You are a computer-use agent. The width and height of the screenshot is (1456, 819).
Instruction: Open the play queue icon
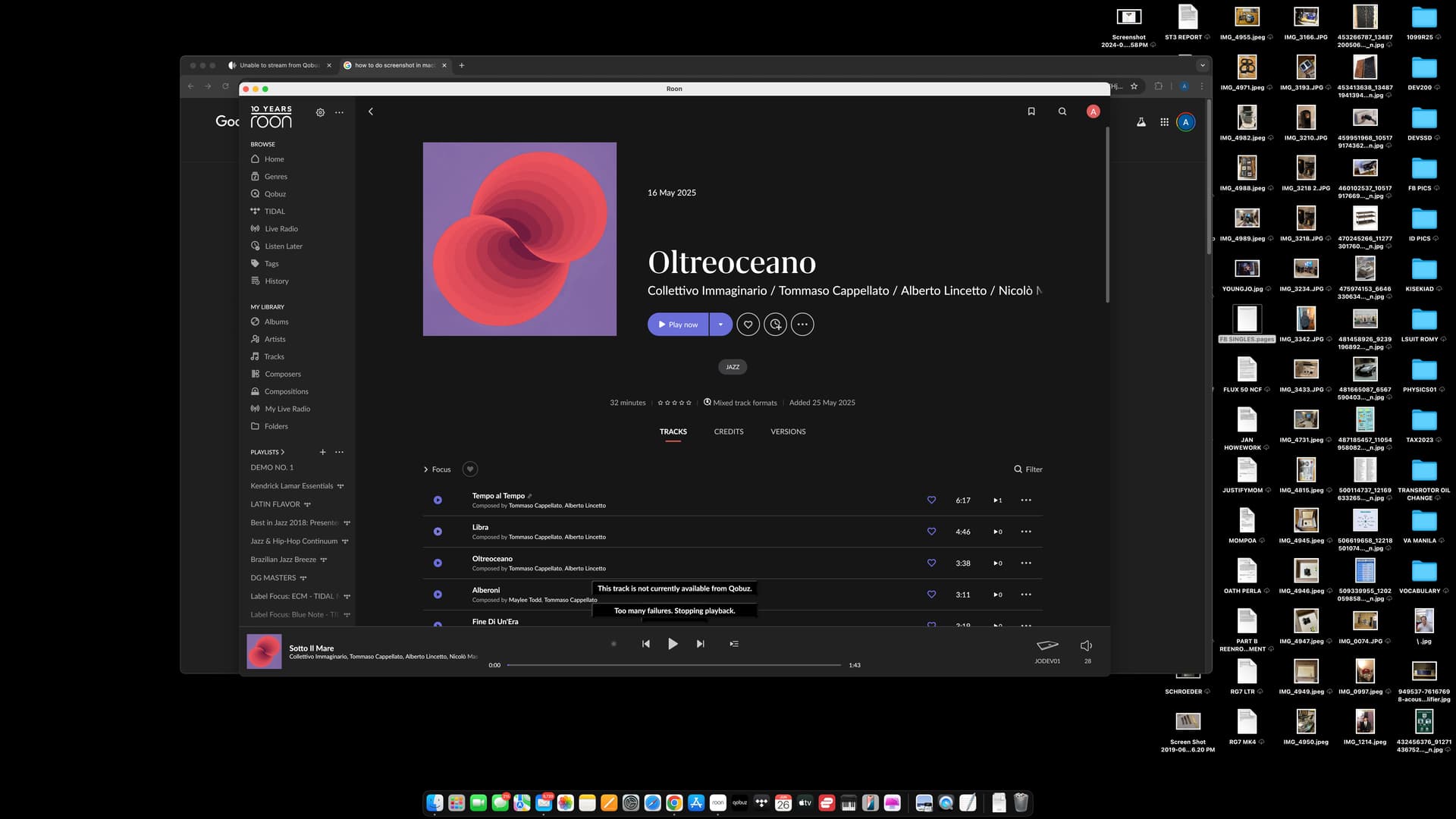[x=734, y=644]
